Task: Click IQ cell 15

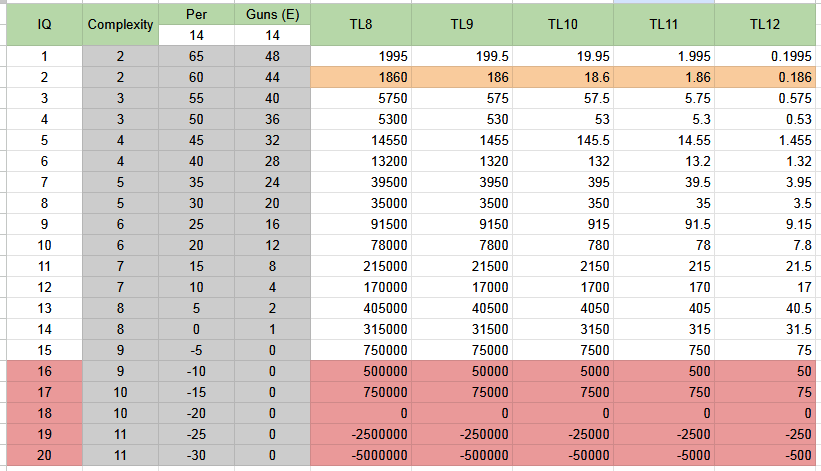Action: click(x=45, y=350)
